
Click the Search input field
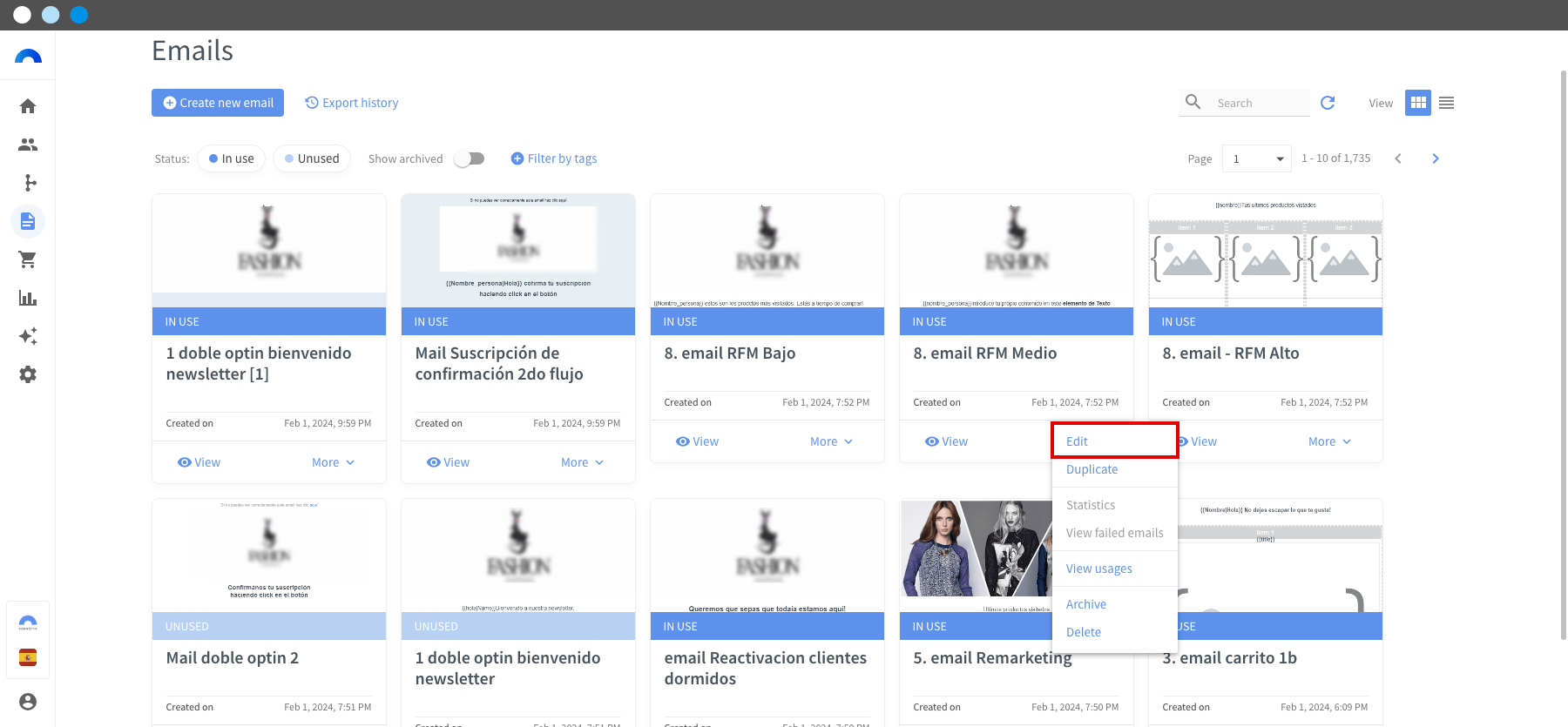1259,103
